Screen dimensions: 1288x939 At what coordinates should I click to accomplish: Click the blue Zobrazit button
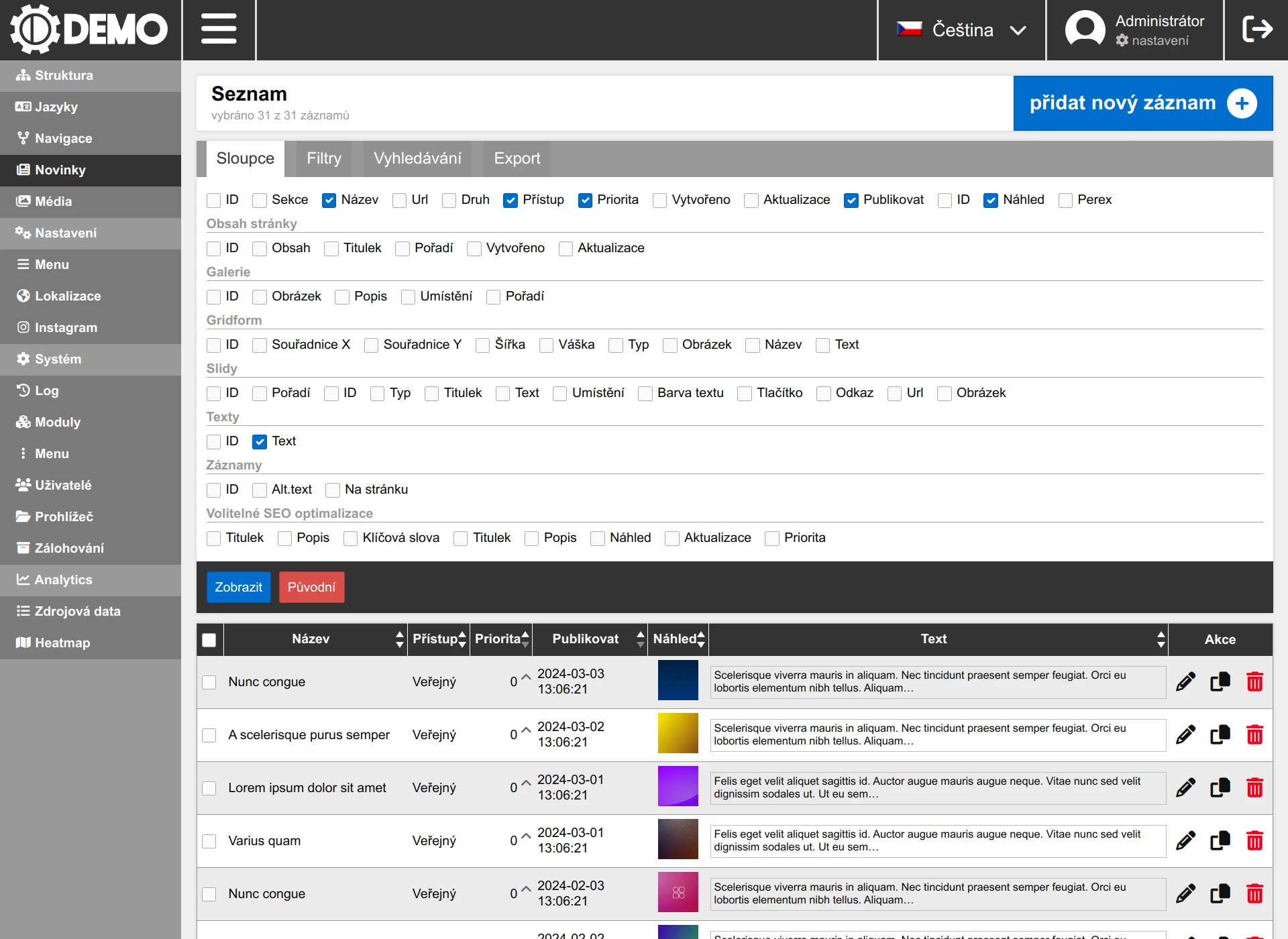[x=238, y=587]
